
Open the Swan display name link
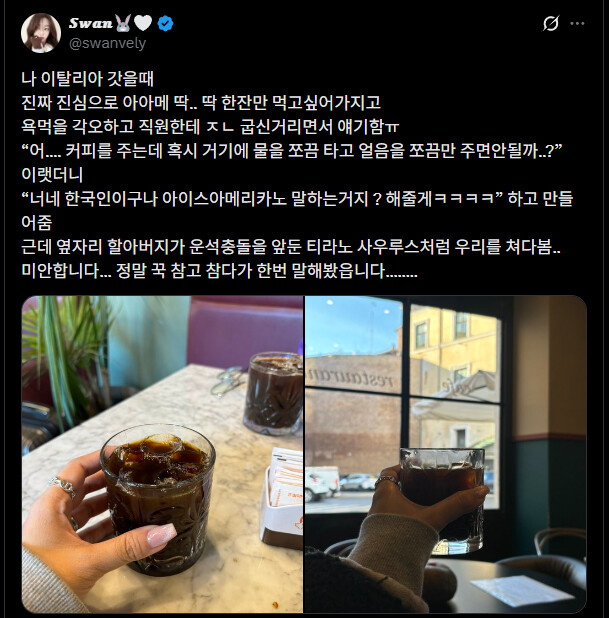point(91,23)
